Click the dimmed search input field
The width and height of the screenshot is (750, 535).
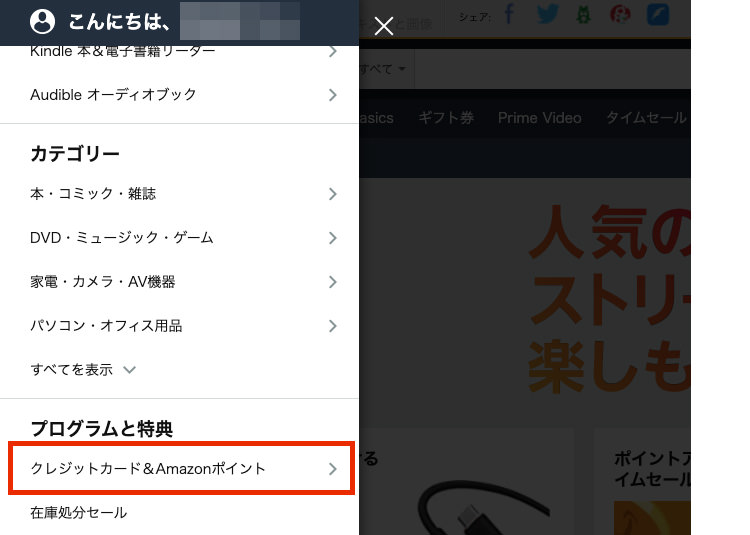click(x=552, y=69)
